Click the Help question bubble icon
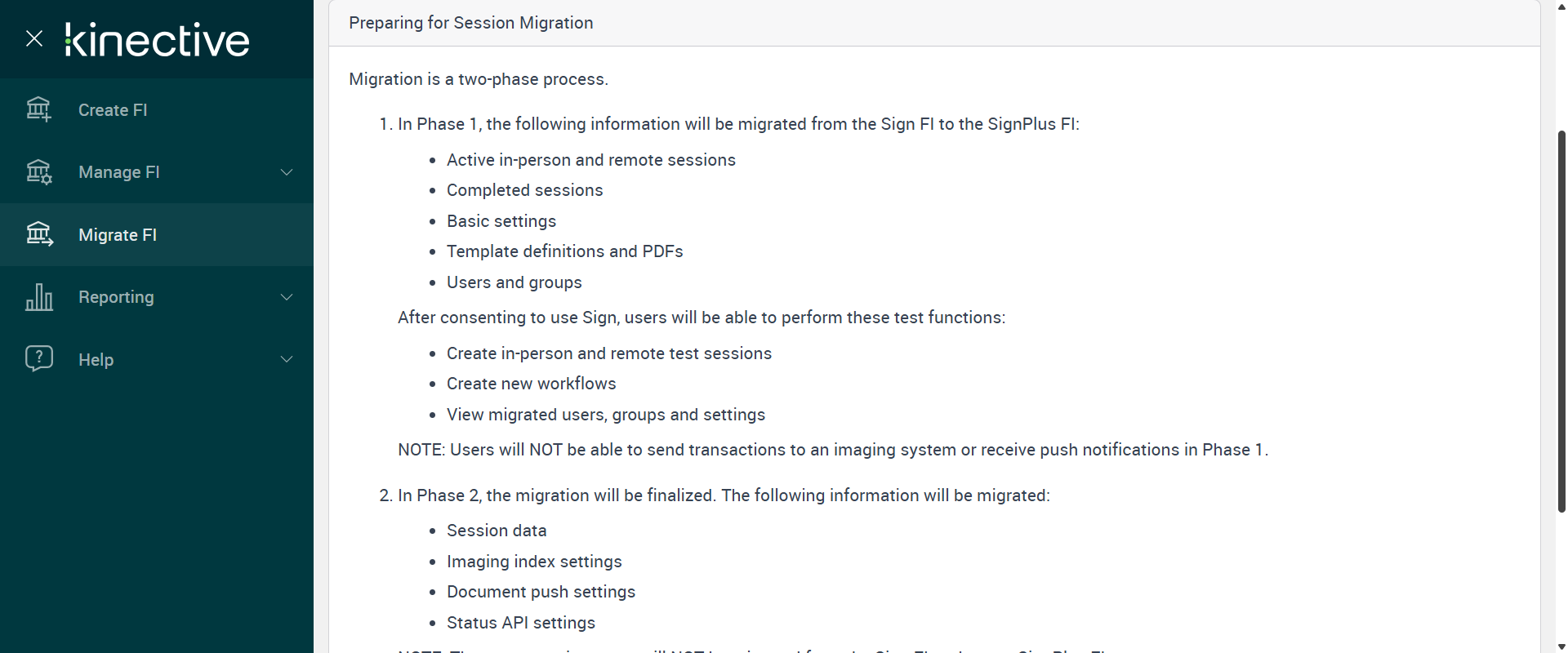Image resolution: width=1568 pixels, height=653 pixels. click(38, 358)
